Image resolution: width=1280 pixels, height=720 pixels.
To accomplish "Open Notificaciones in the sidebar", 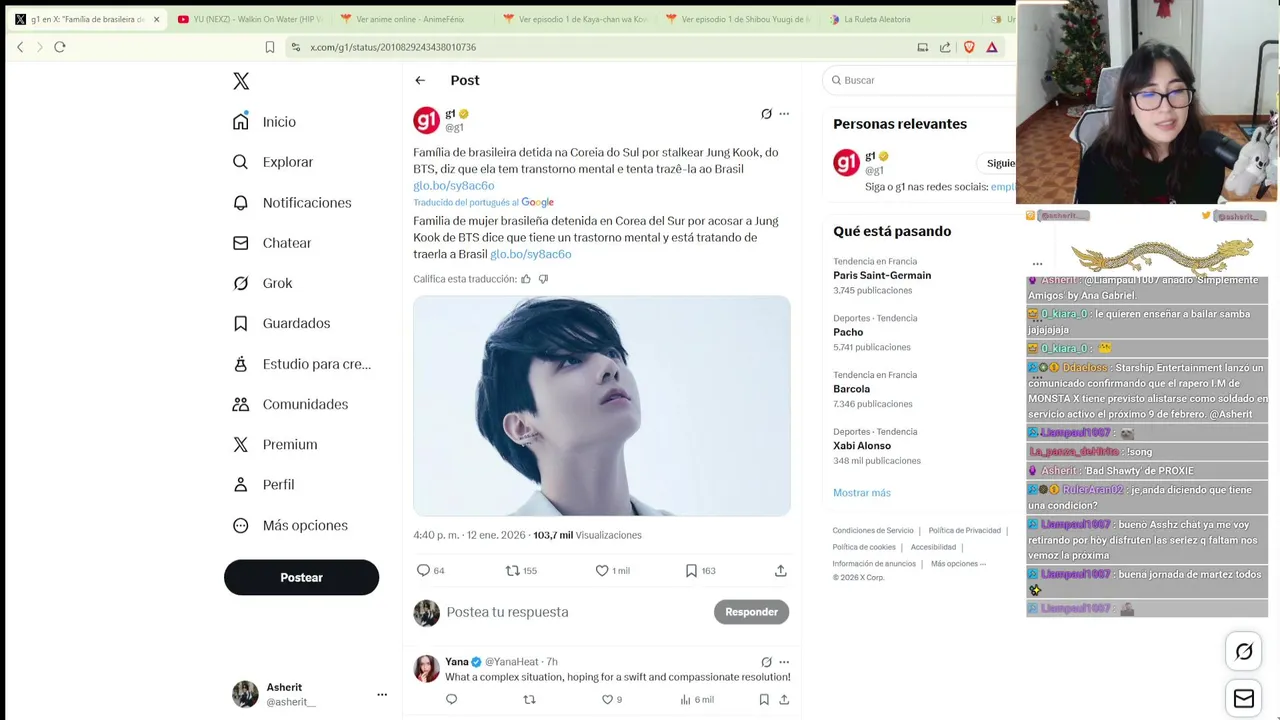I will click(x=292, y=203).
